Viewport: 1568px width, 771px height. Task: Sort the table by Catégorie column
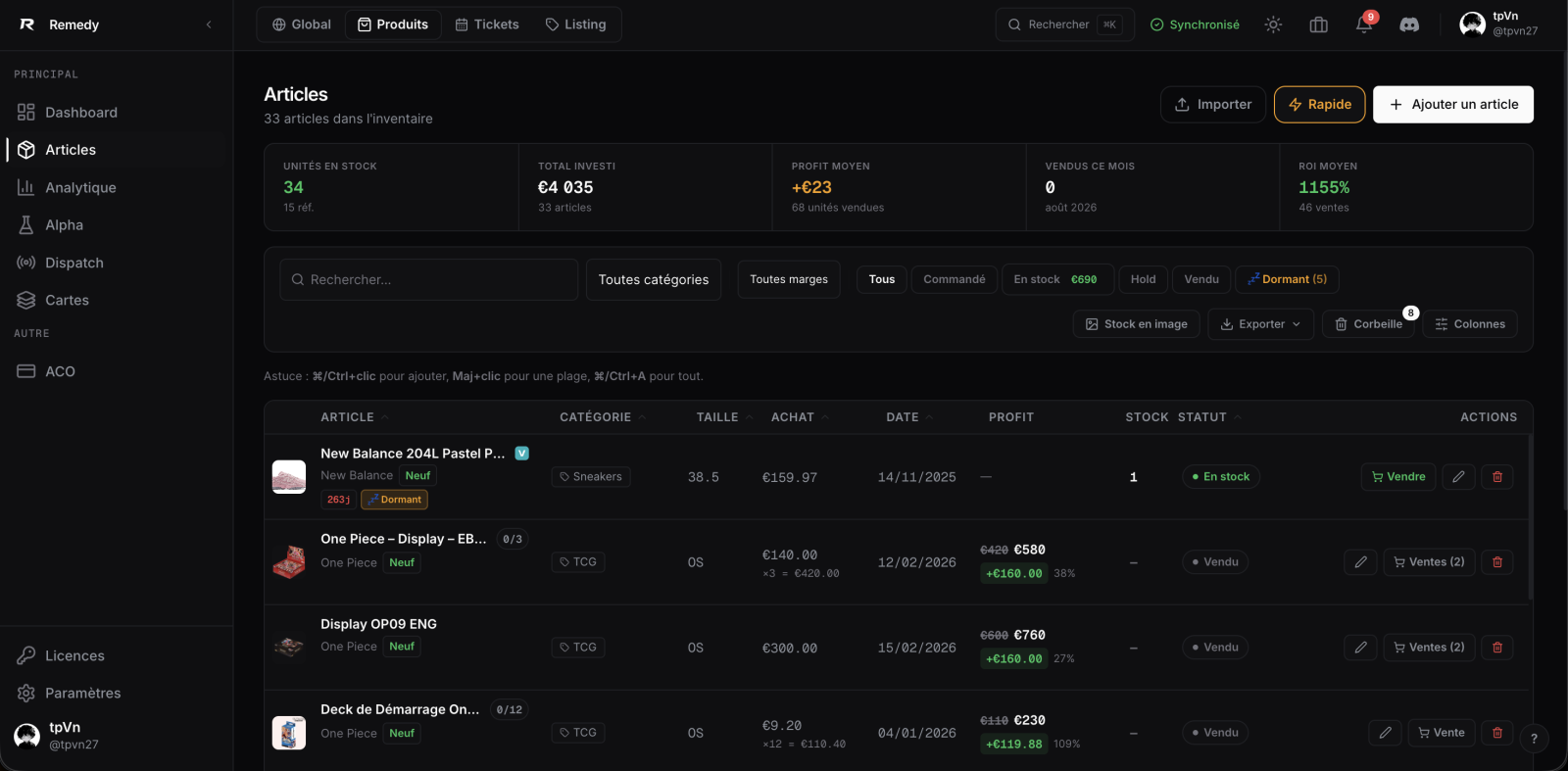(603, 417)
